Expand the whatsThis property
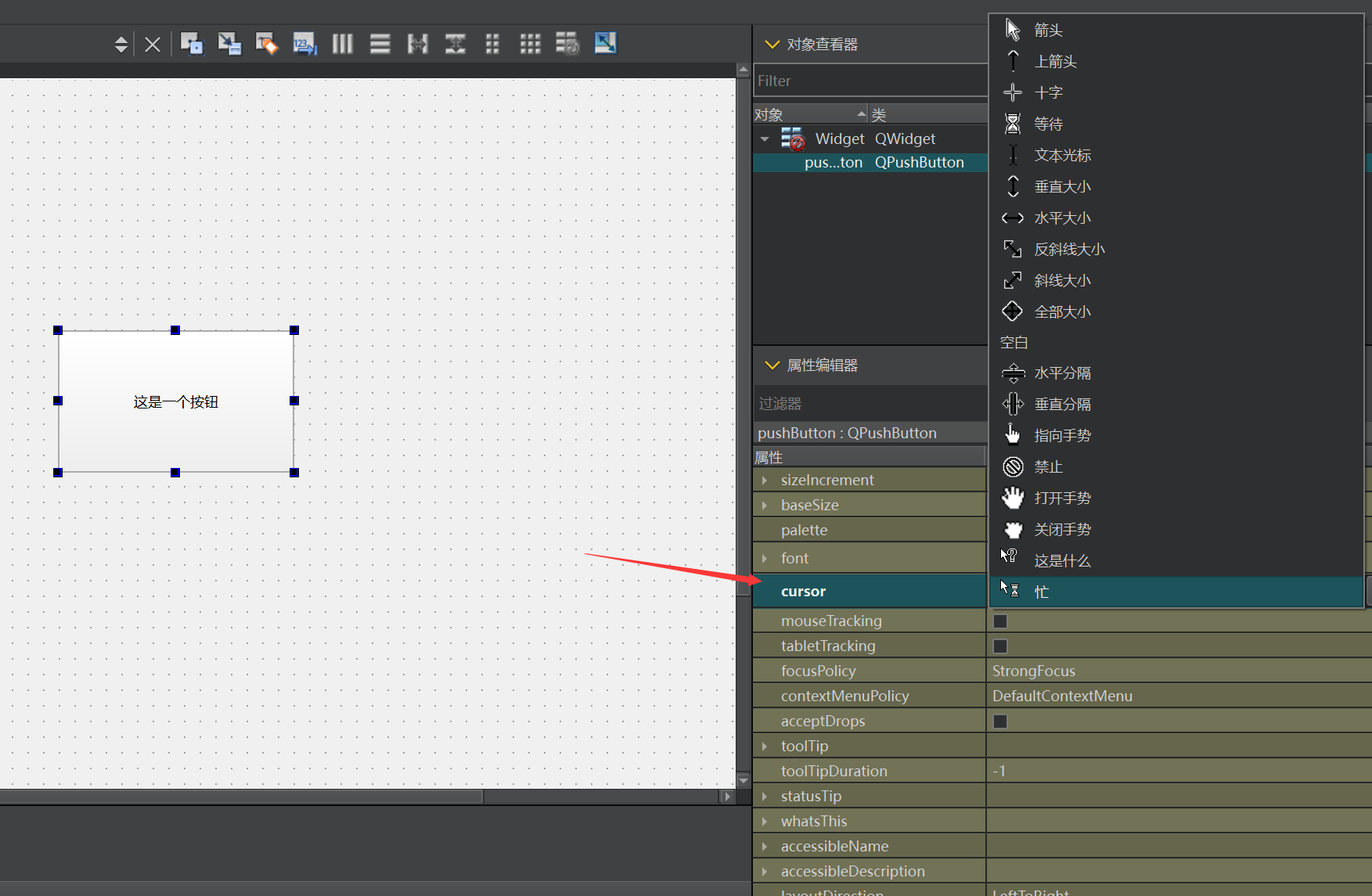1372x896 pixels. pyautogui.click(x=765, y=821)
